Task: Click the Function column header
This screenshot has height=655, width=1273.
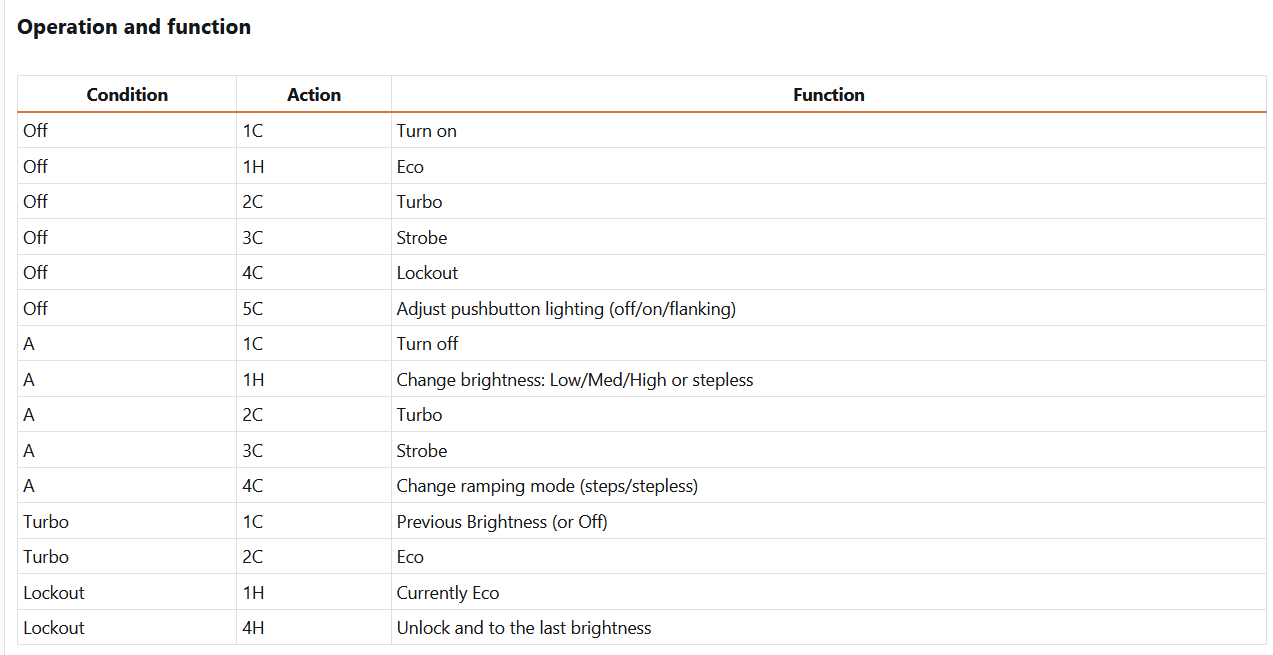Action: [x=829, y=95]
